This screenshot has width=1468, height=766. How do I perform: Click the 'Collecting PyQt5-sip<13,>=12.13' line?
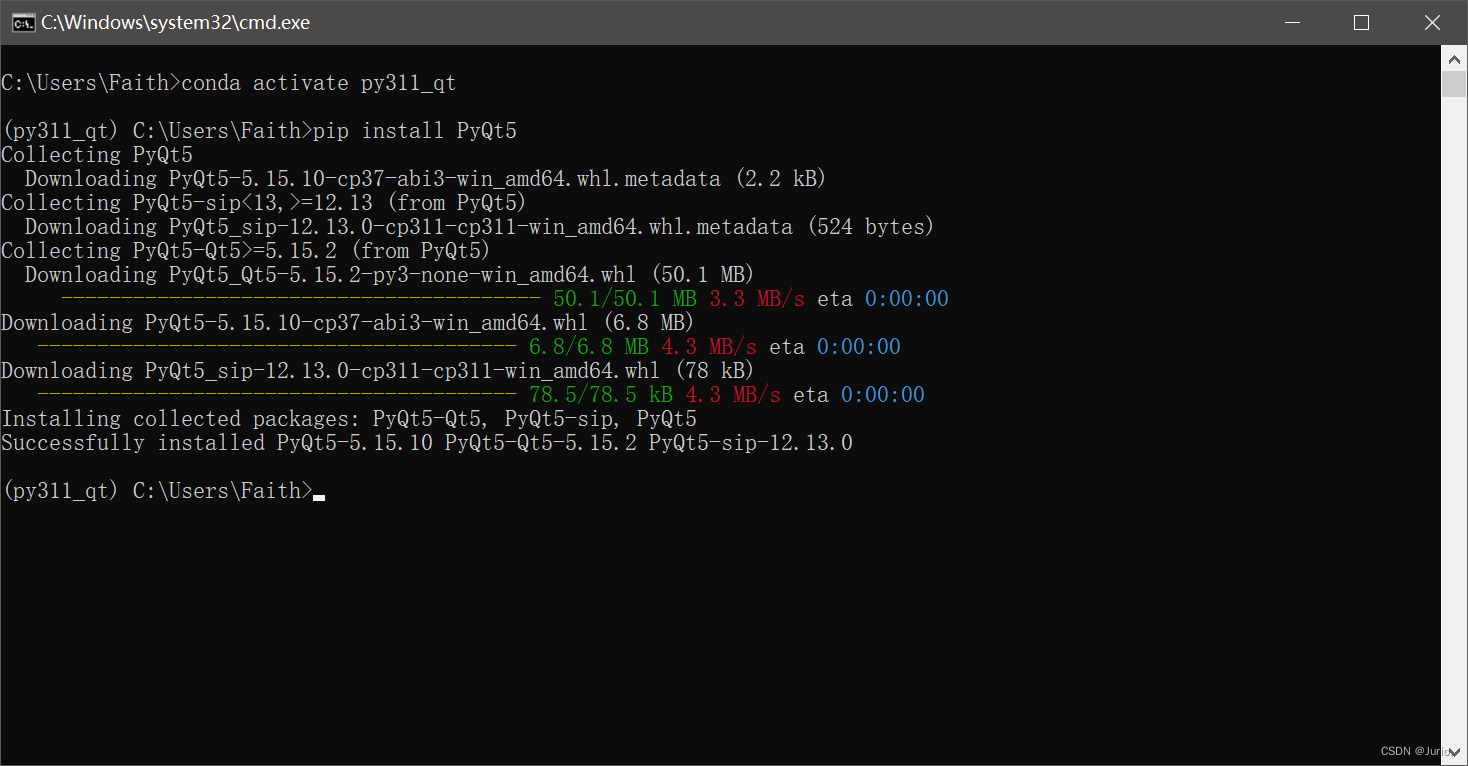pyautogui.click(x=264, y=203)
